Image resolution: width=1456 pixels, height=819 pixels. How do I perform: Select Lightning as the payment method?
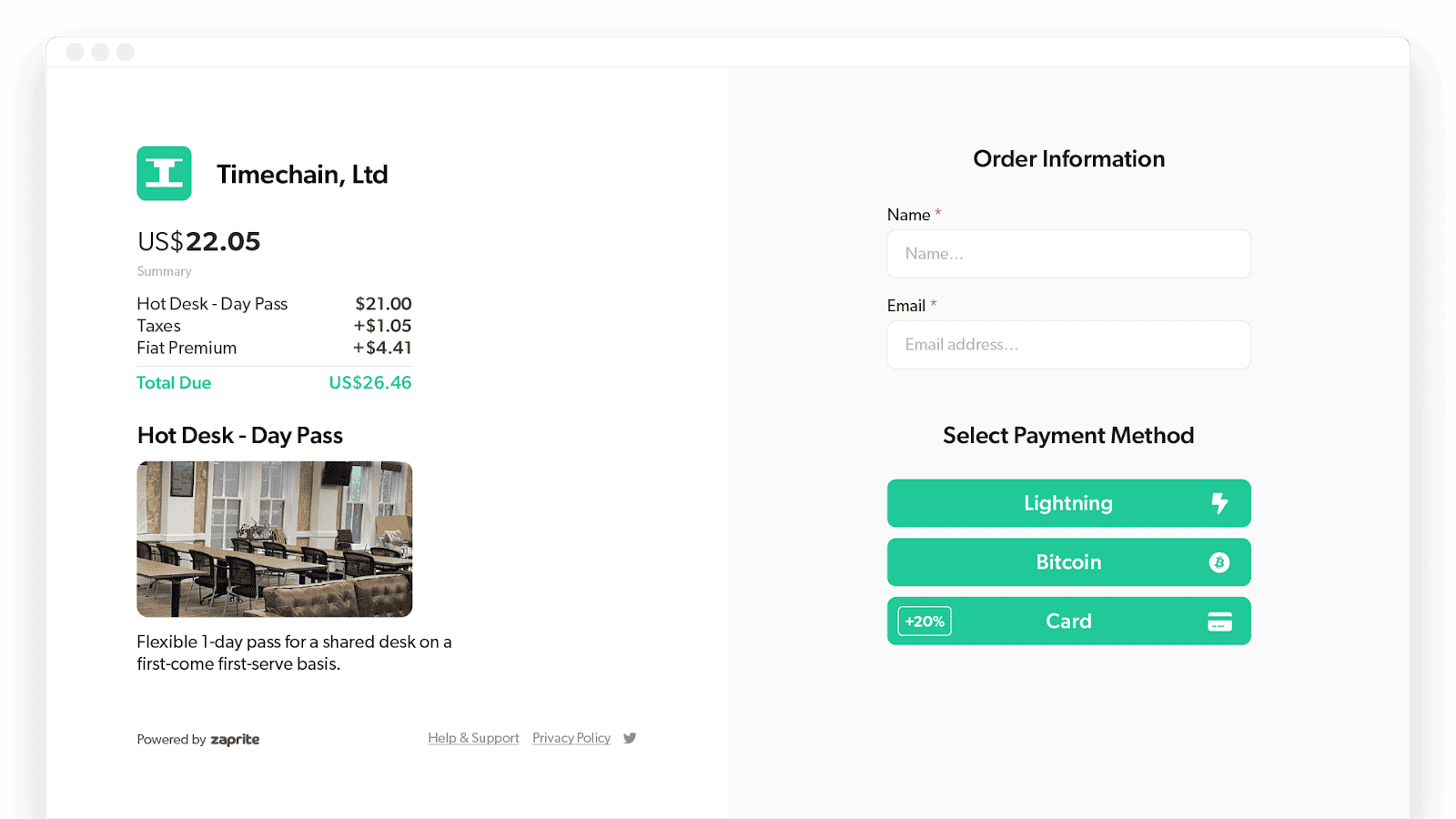[1068, 502]
